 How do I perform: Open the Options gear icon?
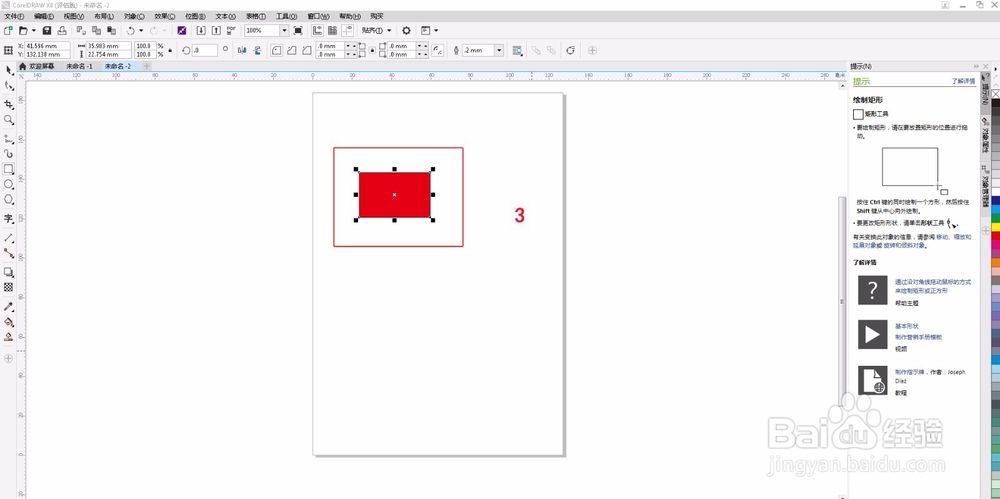pyautogui.click(x=406, y=30)
